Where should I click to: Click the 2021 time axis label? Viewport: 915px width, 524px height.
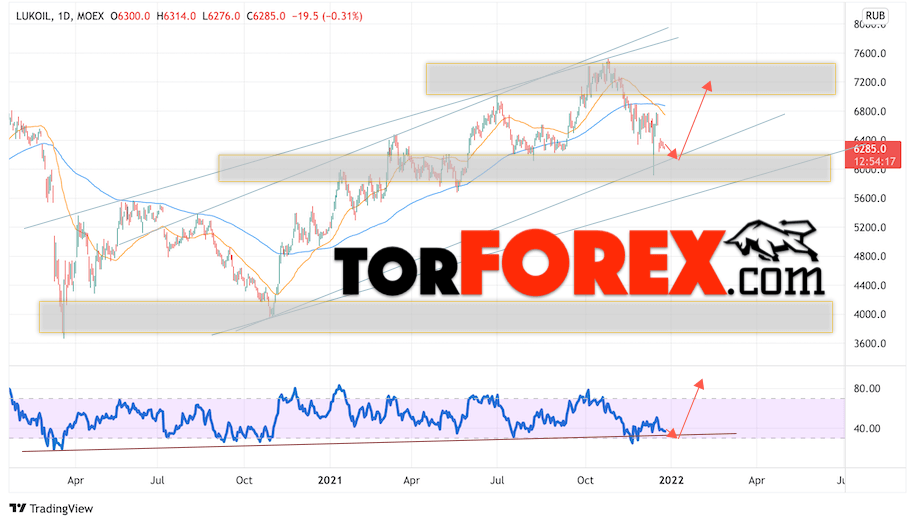click(x=329, y=480)
